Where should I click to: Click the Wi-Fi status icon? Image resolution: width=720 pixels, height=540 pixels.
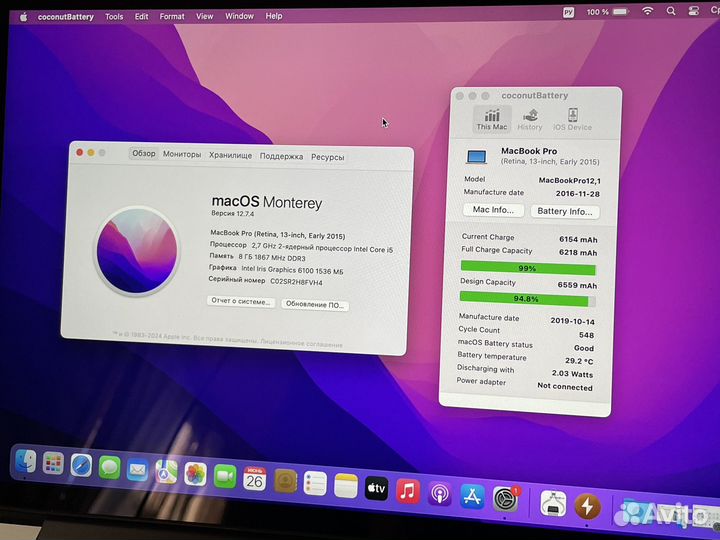click(647, 11)
